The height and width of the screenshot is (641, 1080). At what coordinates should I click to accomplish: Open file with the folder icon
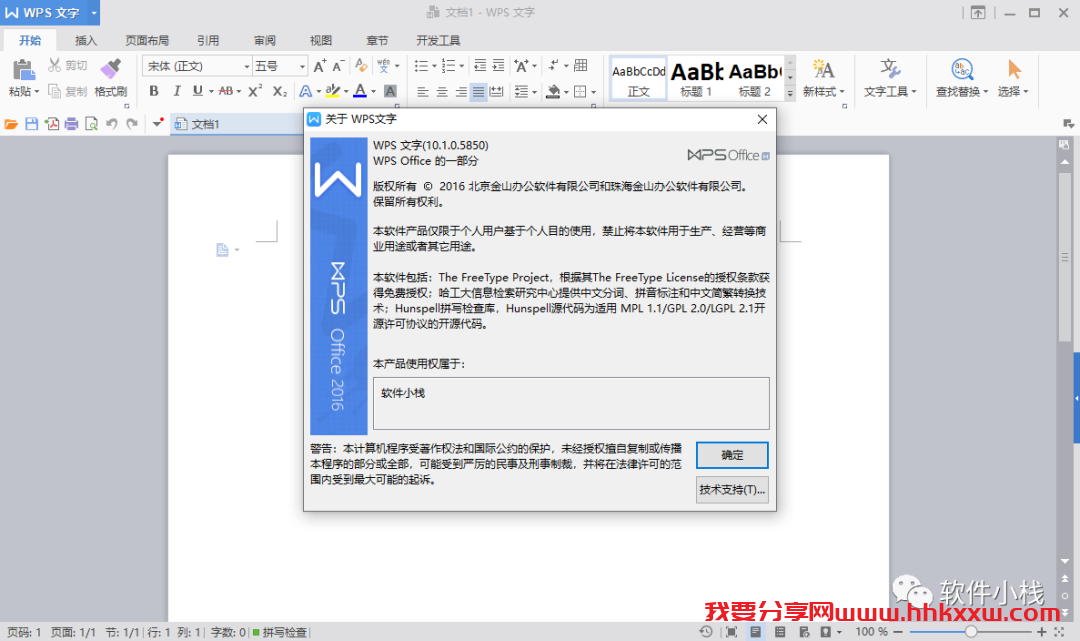coord(11,124)
